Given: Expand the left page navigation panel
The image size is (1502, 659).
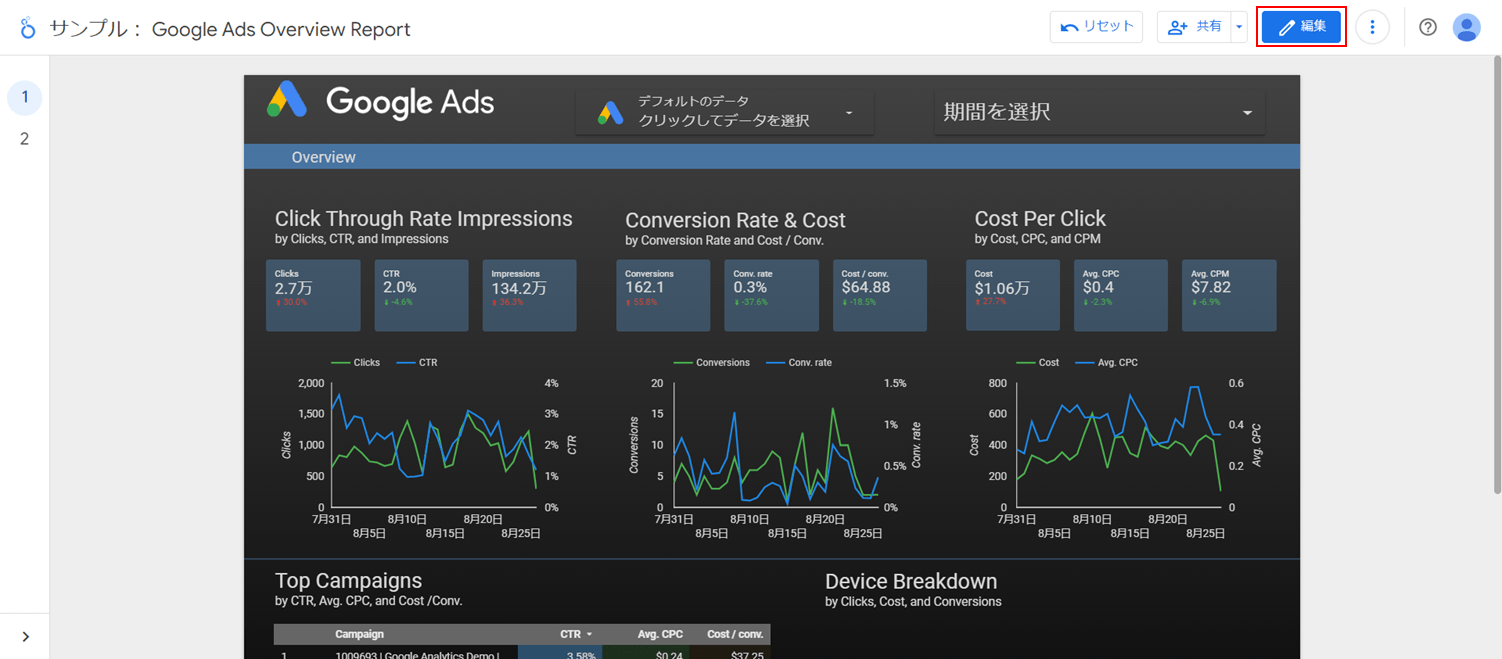Looking at the screenshot, I should coord(25,637).
